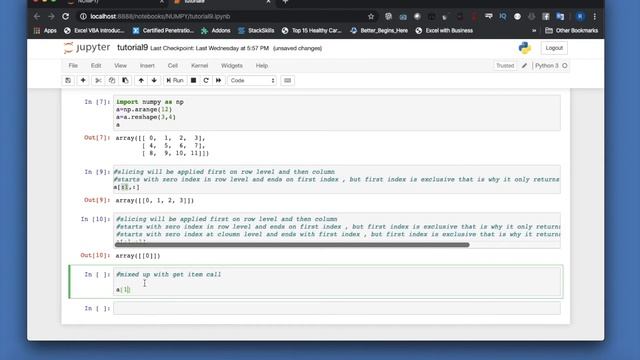
Task: Open the Cell menu
Action: [173, 65]
